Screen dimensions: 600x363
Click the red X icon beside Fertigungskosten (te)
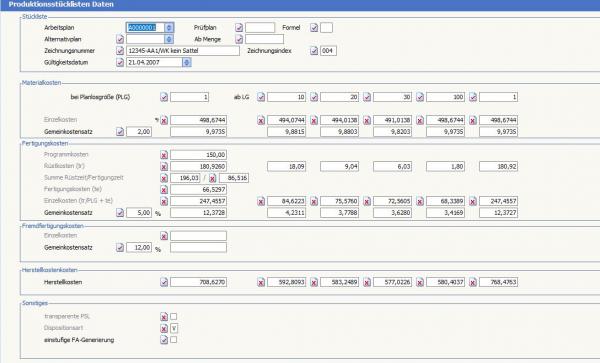[164, 190]
